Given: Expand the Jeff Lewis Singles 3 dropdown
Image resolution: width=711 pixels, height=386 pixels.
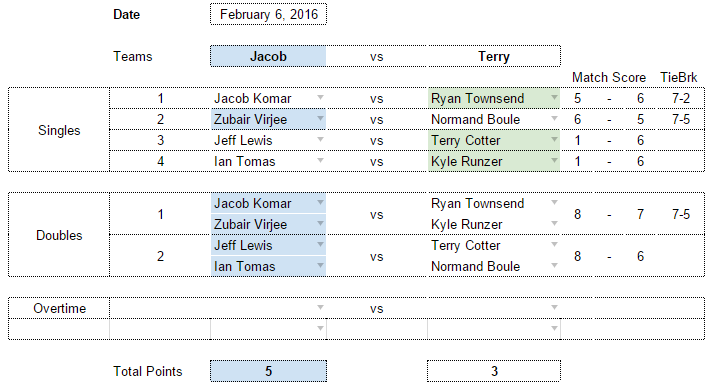Looking at the screenshot, I should [320, 139].
